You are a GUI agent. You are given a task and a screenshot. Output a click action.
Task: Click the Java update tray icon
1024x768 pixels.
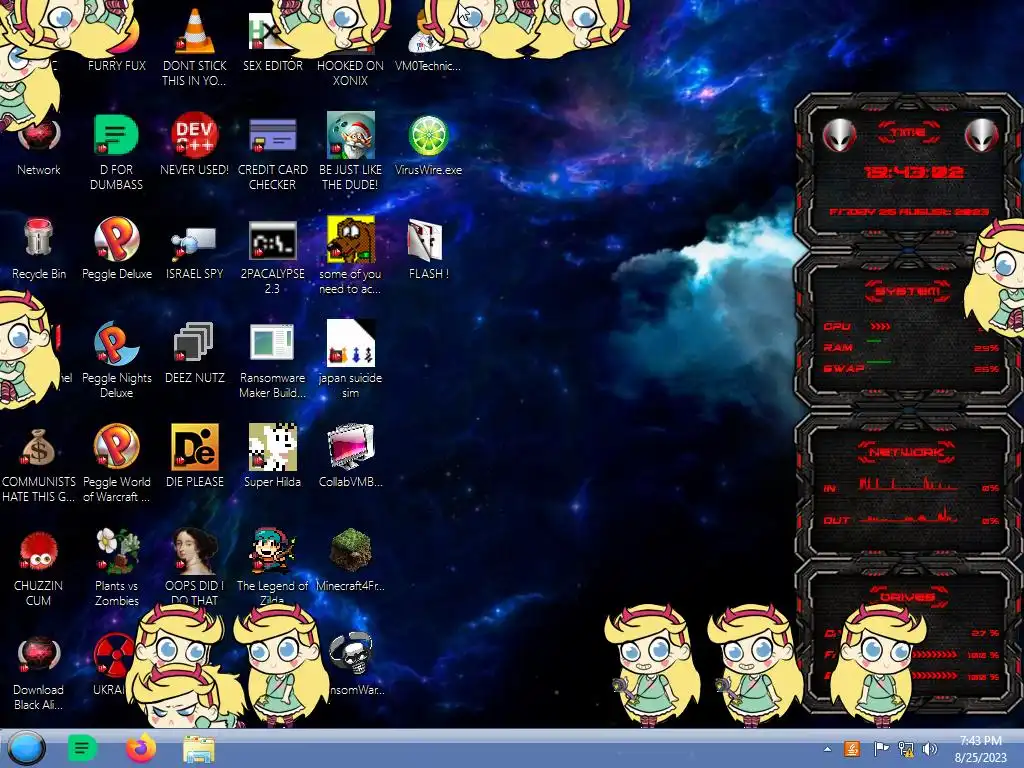pos(852,749)
